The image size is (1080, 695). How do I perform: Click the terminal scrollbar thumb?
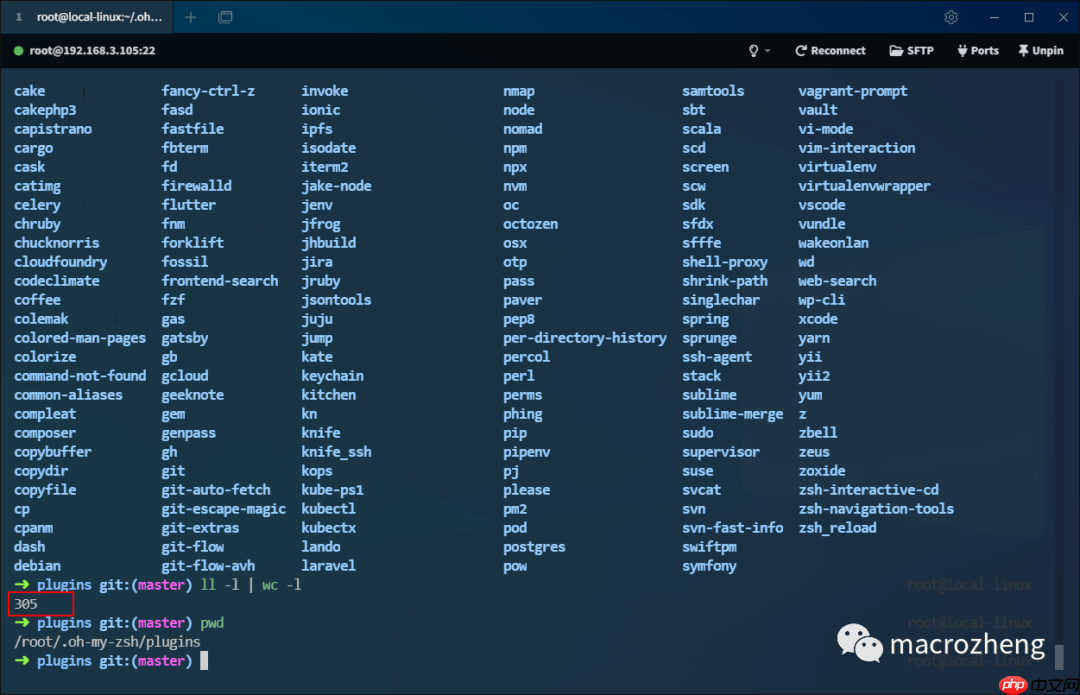click(x=1059, y=656)
